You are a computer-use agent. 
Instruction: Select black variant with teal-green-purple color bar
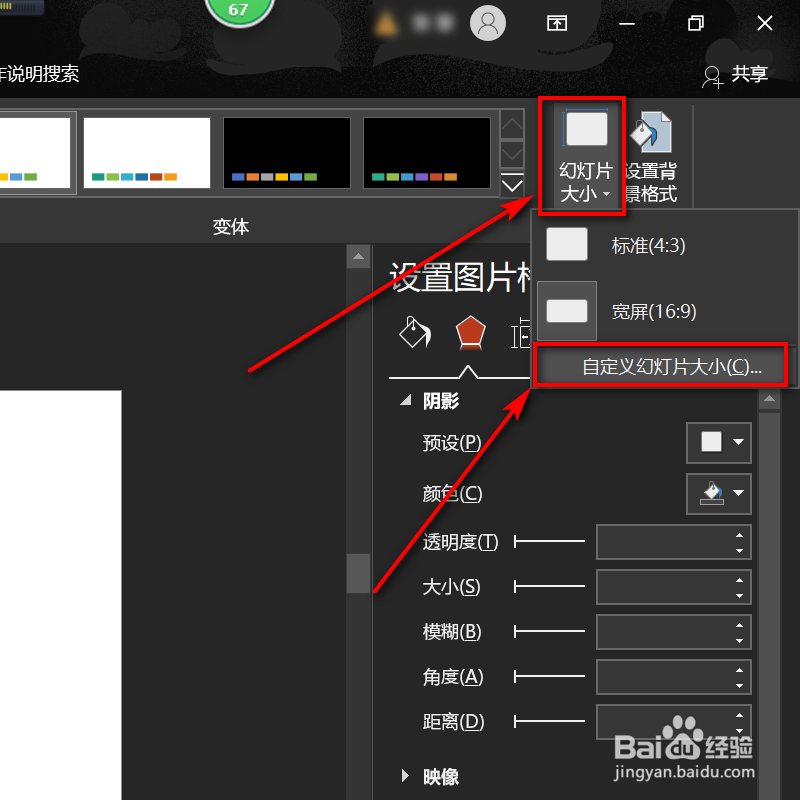click(427, 153)
